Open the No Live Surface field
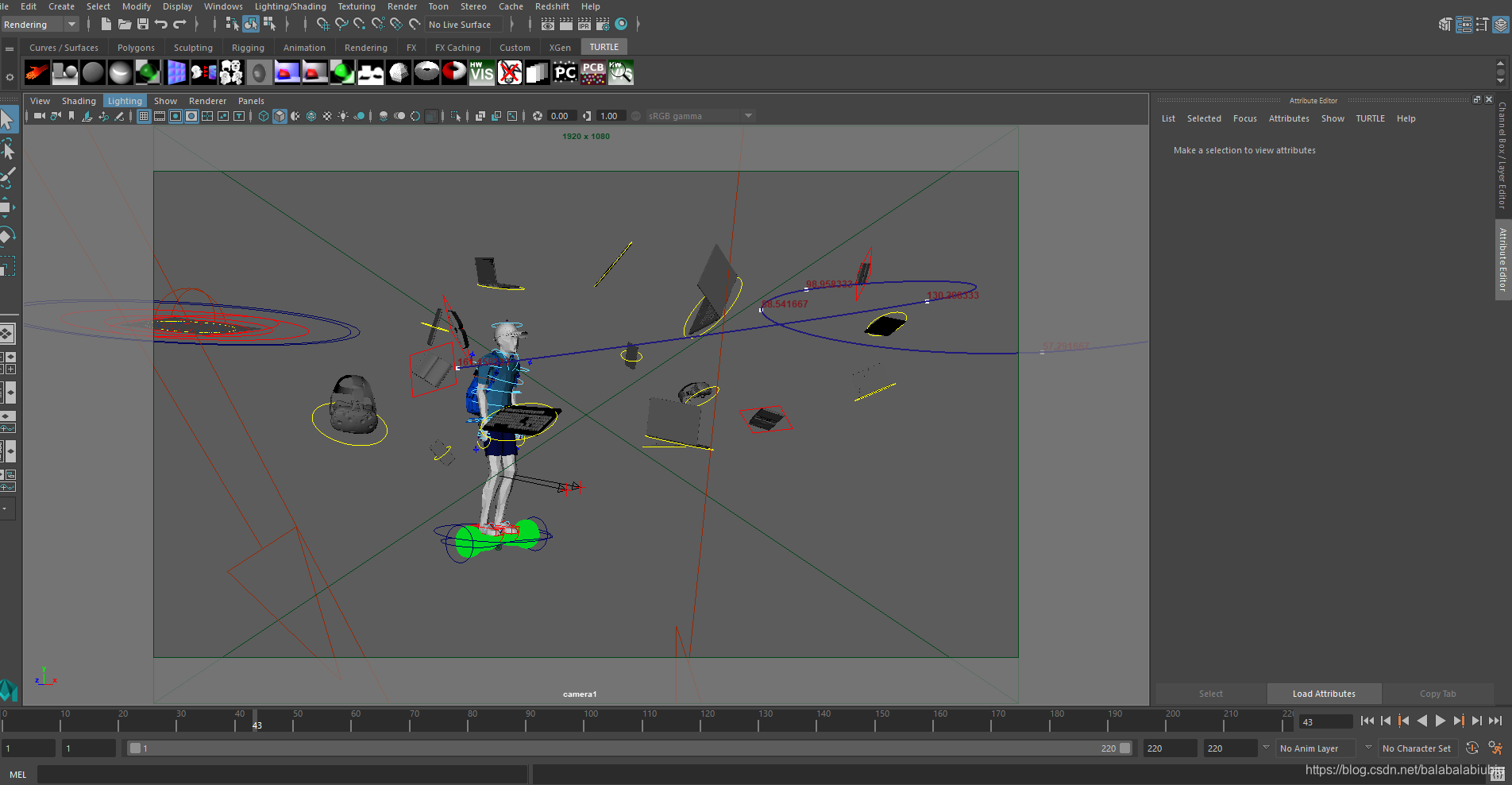This screenshot has width=1512, height=785. pos(464,25)
